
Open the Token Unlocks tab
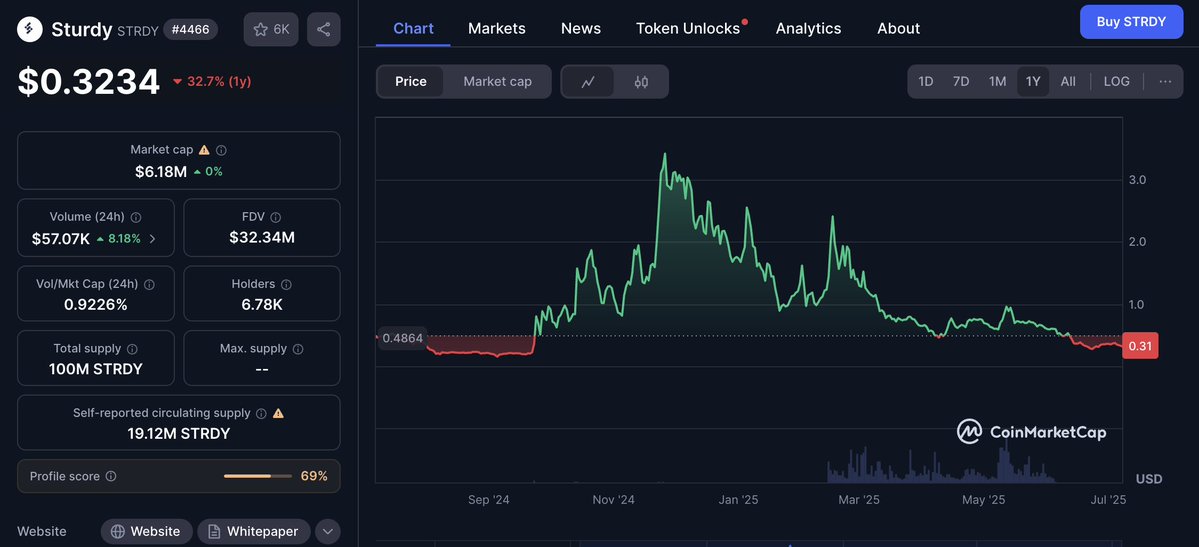click(x=690, y=28)
